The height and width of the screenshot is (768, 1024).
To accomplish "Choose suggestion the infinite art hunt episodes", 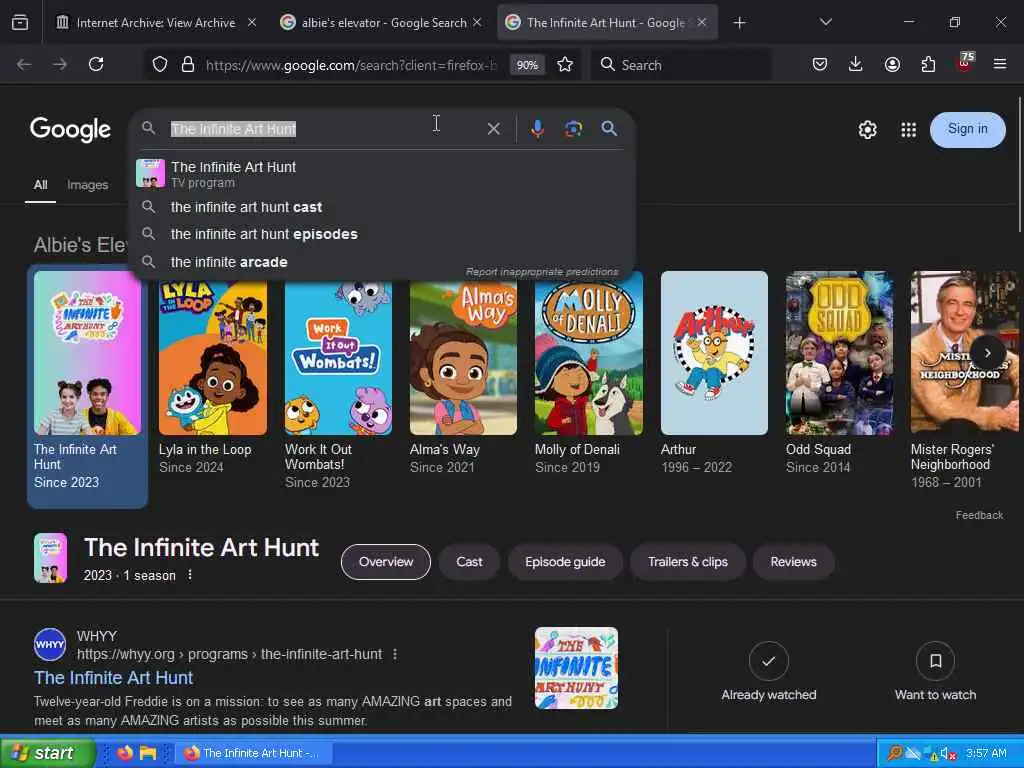I will (382, 234).
